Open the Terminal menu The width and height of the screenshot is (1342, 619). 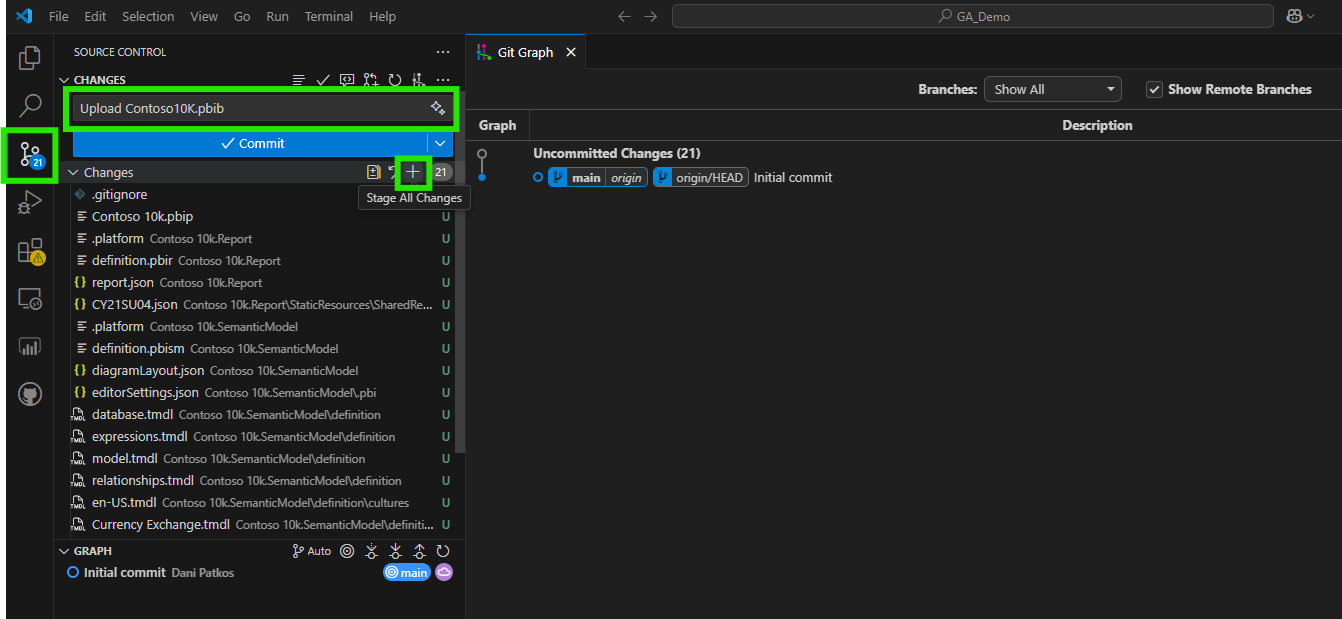pos(328,16)
